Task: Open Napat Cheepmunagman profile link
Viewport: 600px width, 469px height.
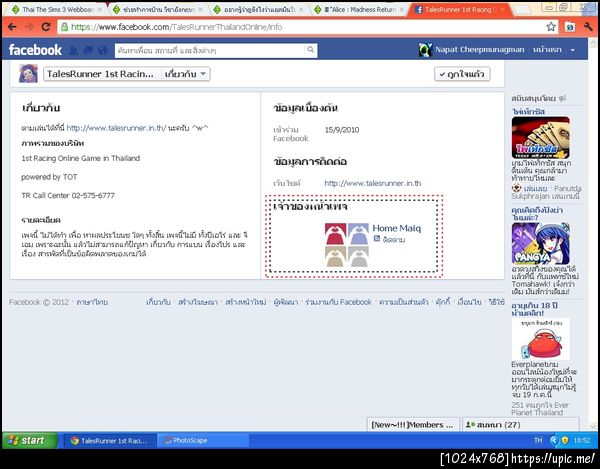Action: 479,50
